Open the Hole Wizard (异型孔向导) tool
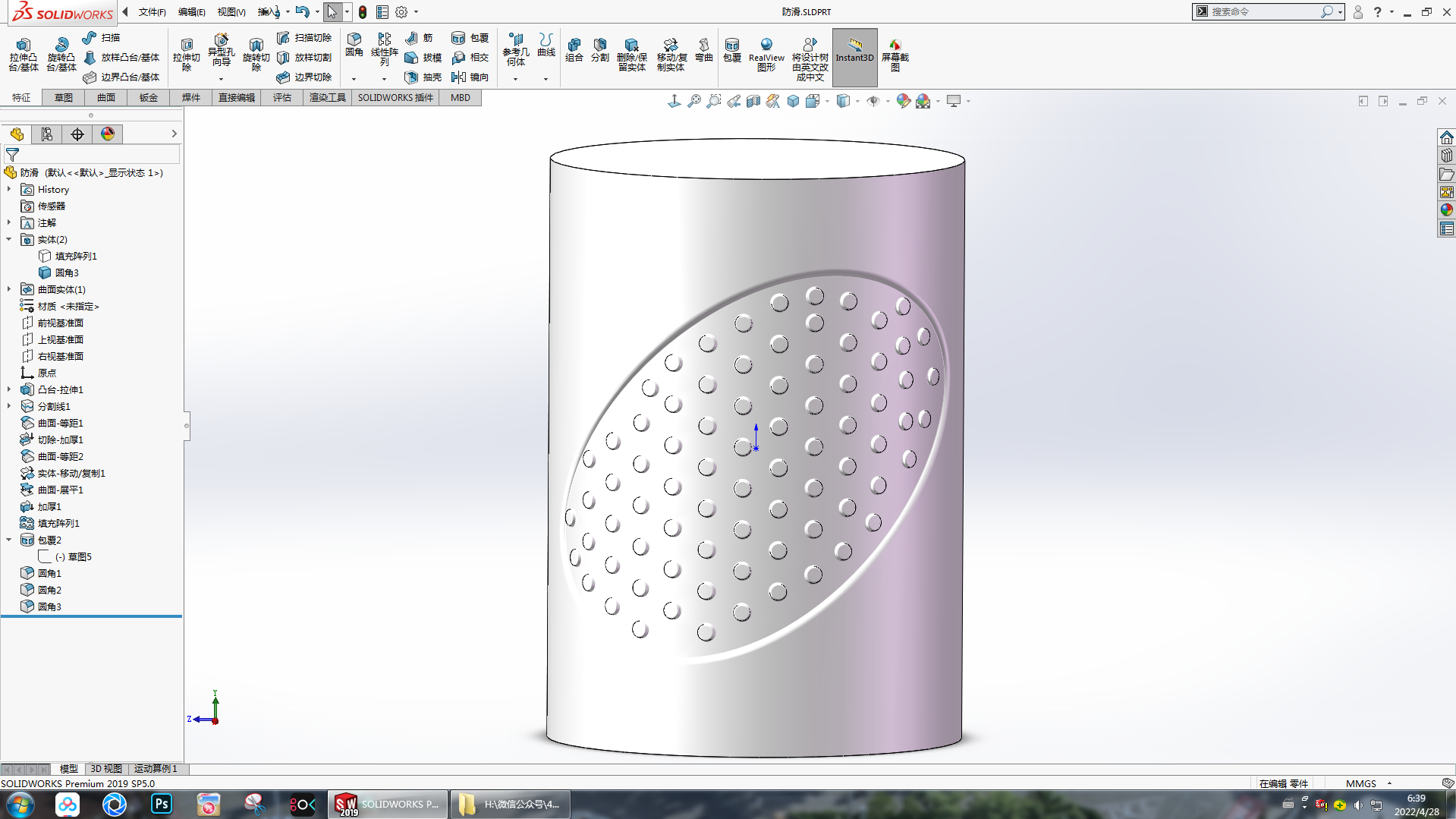 click(x=221, y=50)
